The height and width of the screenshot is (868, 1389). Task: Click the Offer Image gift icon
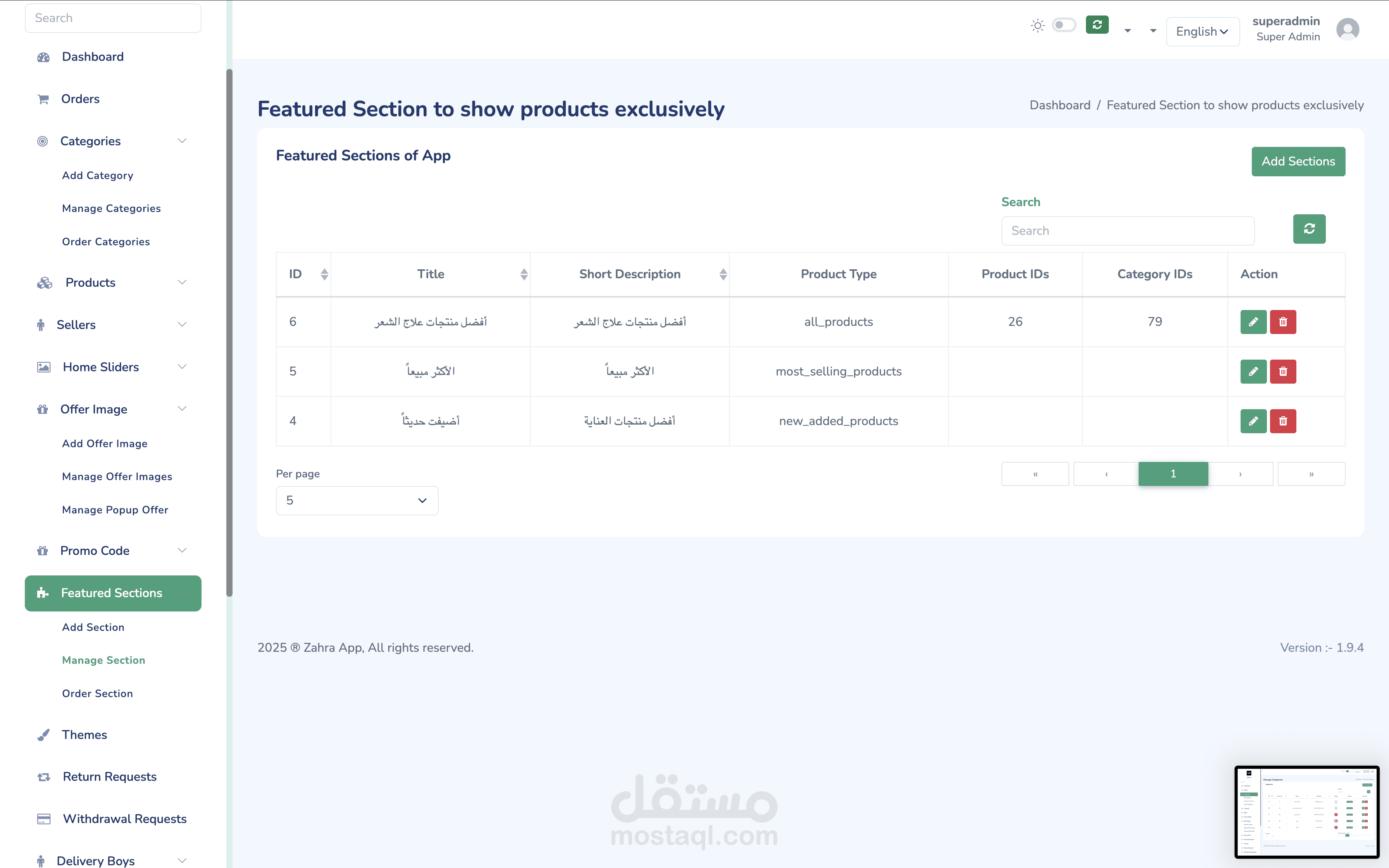[43, 409]
